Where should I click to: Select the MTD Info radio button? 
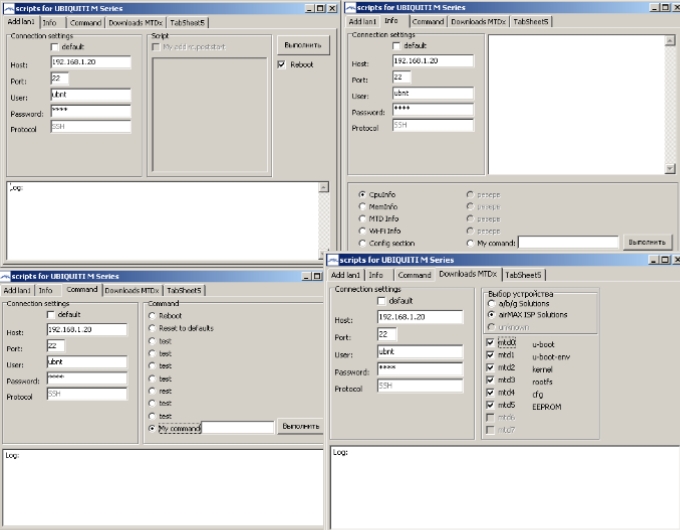[362, 219]
